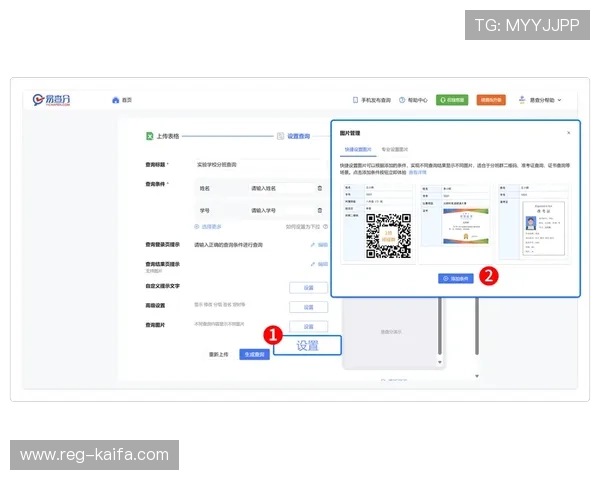Focus the 查询标题 input field
Screen dimensions: 600x480
[261, 165]
